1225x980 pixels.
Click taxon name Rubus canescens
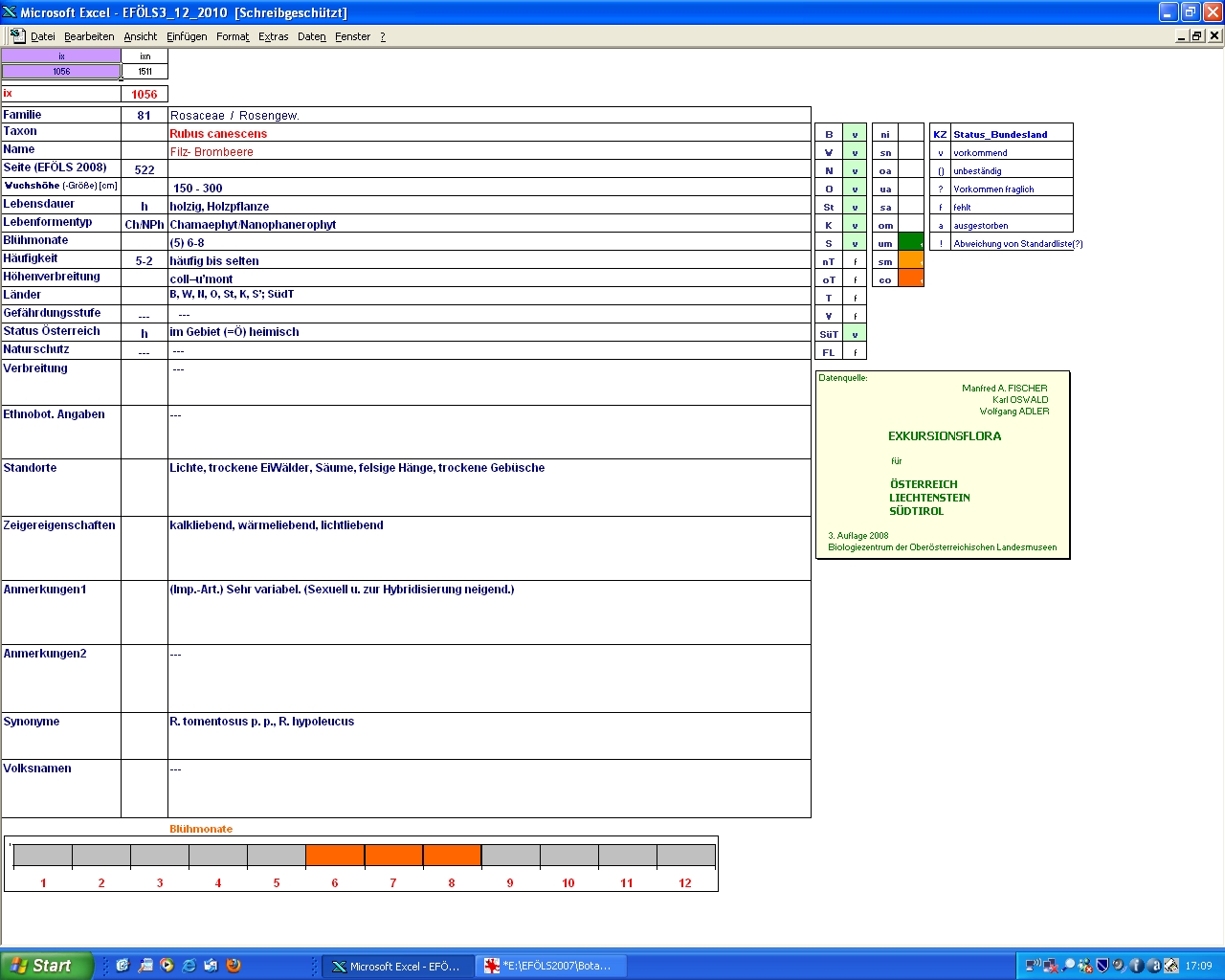(218, 133)
